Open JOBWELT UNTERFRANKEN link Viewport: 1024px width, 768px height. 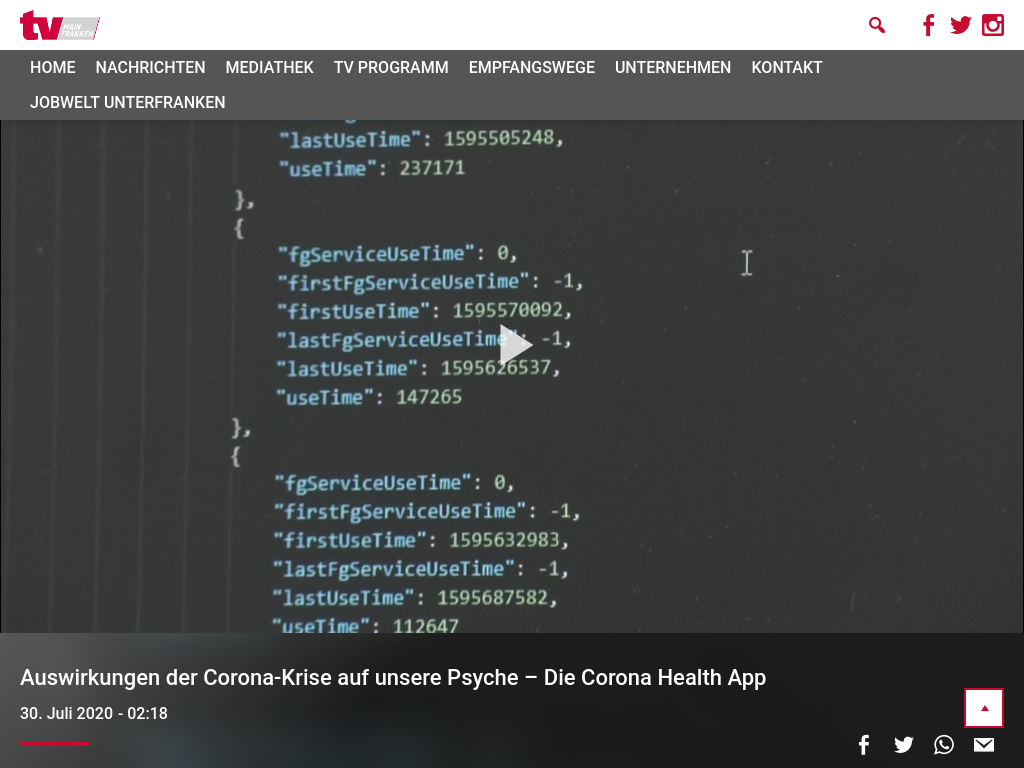tap(127, 103)
